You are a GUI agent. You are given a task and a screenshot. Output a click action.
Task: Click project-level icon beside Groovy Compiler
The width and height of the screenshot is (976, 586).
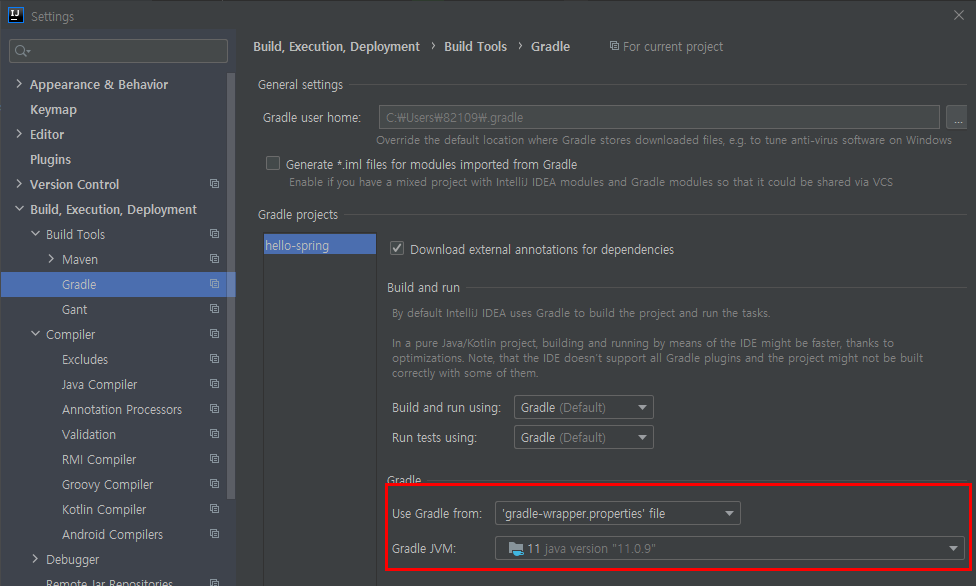click(x=214, y=484)
